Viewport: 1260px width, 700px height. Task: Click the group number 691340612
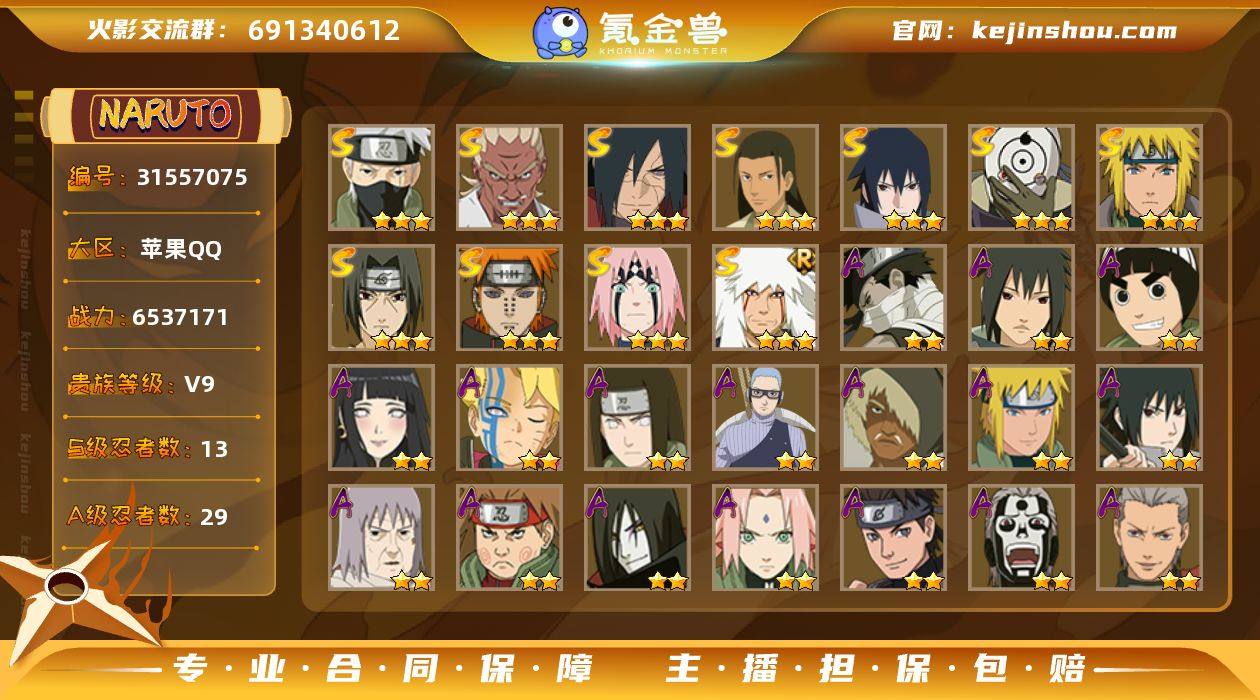click(324, 30)
